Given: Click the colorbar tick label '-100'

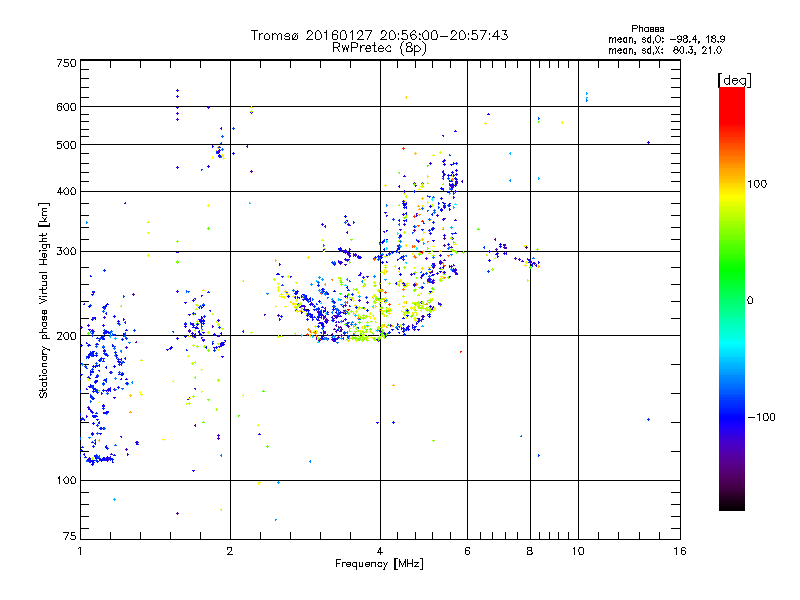Looking at the screenshot, I should click(762, 417).
